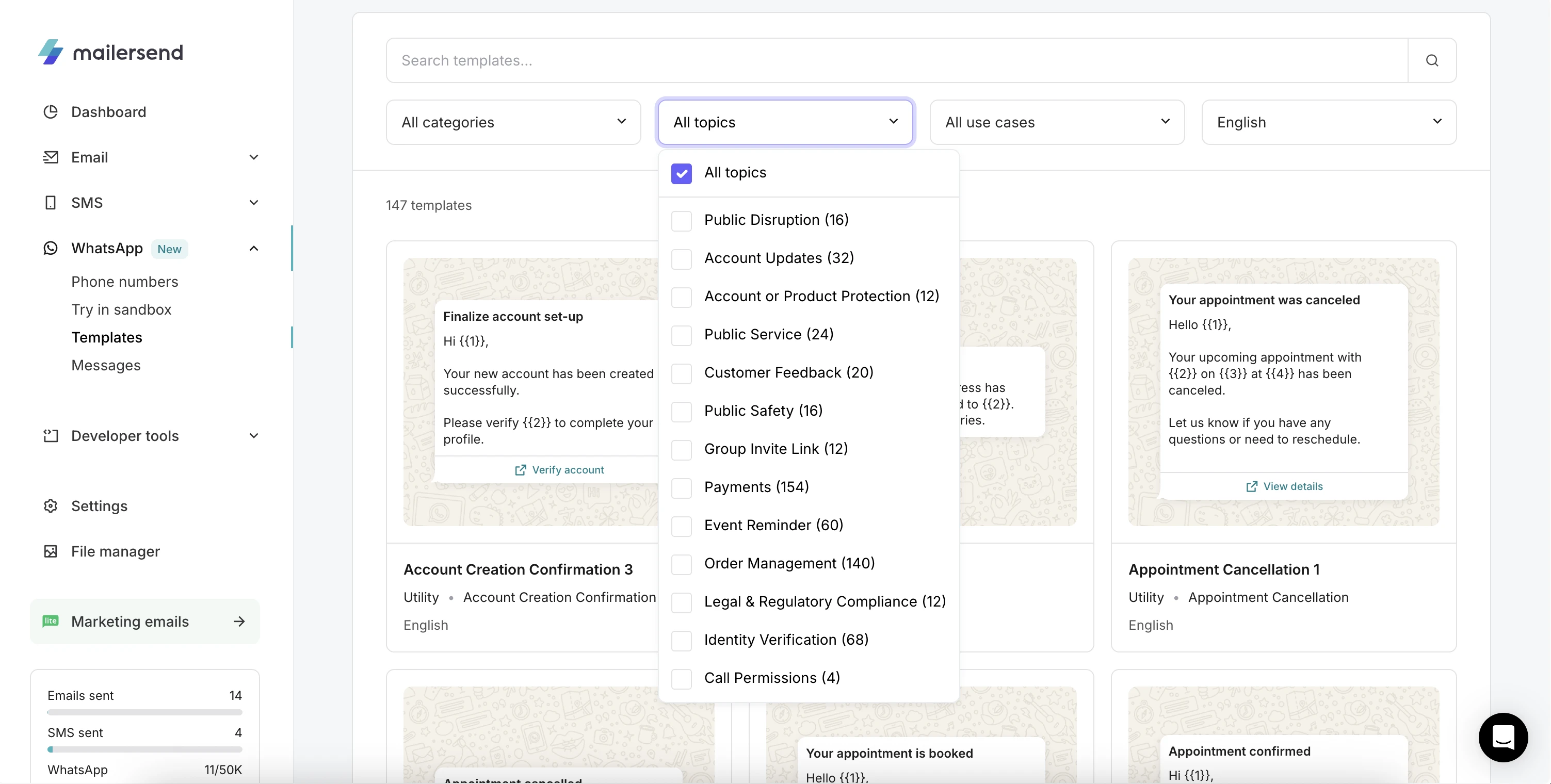Open Appointment Cancellation 1 template title
The width and height of the screenshot is (1551, 784).
click(x=1224, y=569)
